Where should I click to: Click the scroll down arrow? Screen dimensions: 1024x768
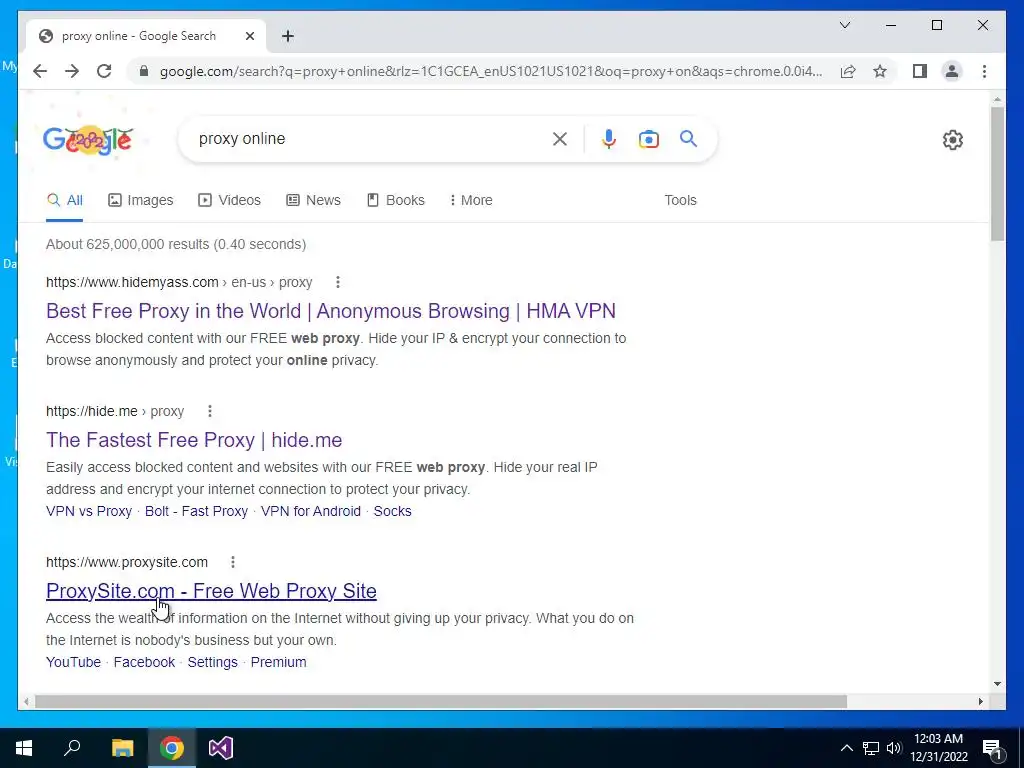997,684
